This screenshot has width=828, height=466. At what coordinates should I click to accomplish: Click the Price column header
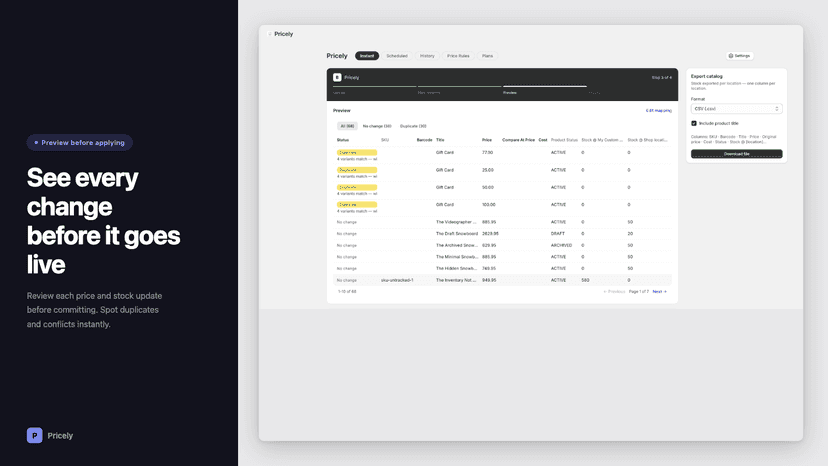pyautogui.click(x=487, y=140)
